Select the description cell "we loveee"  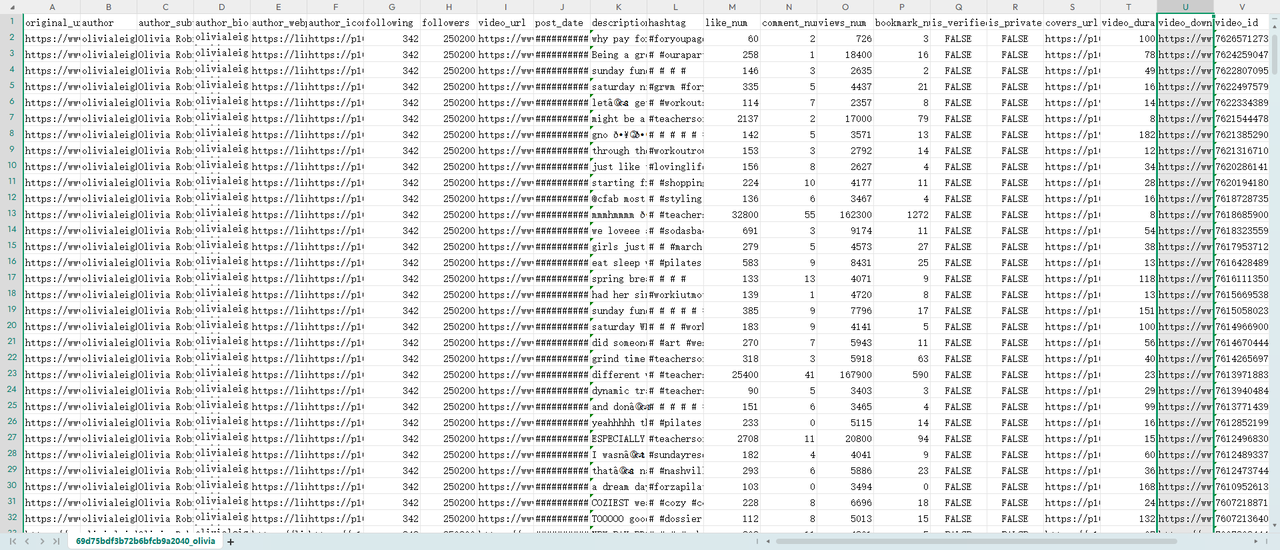pos(619,230)
